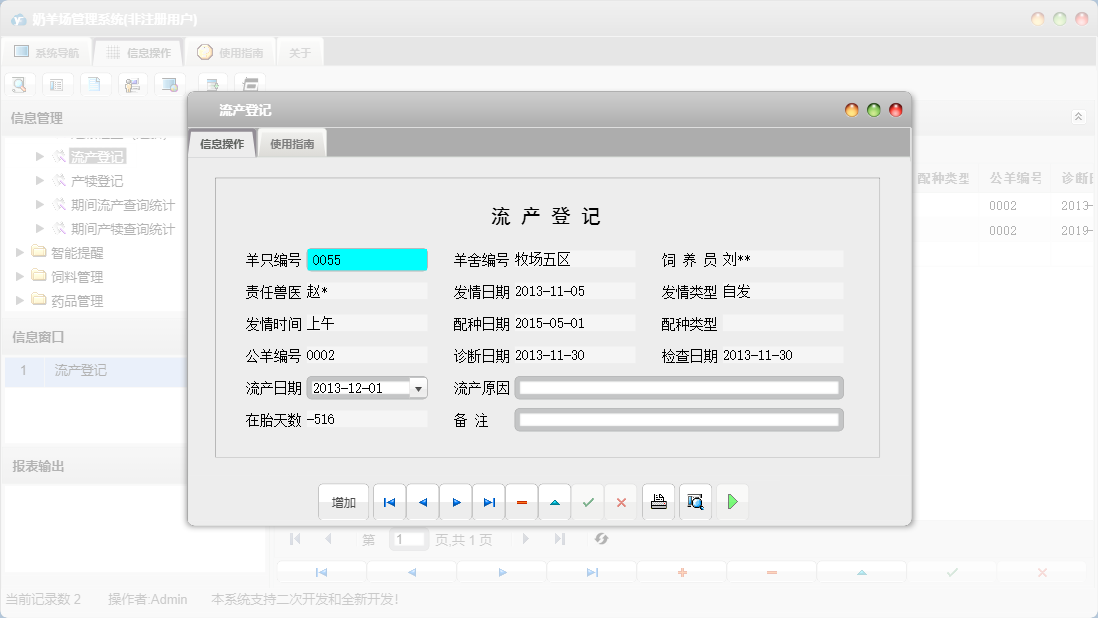Image resolution: width=1098 pixels, height=618 pixels.
Task: Click the orange plus add button in background bar
Action: (x=682, y=573)
